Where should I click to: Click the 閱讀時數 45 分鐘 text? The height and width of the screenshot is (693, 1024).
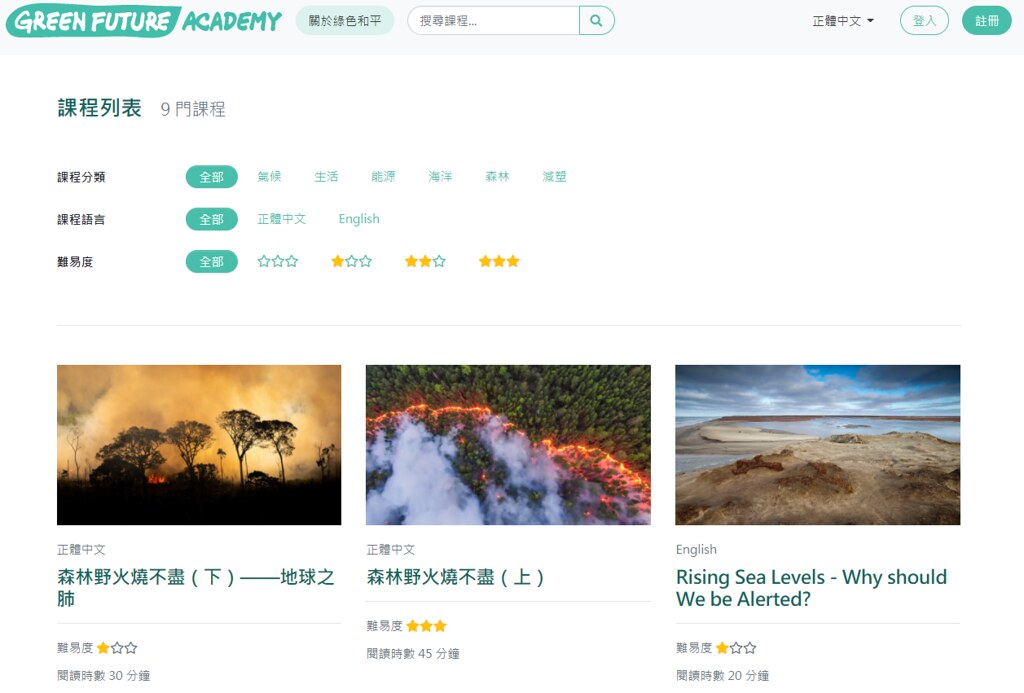pyautogui.click(x=413, y=654)
